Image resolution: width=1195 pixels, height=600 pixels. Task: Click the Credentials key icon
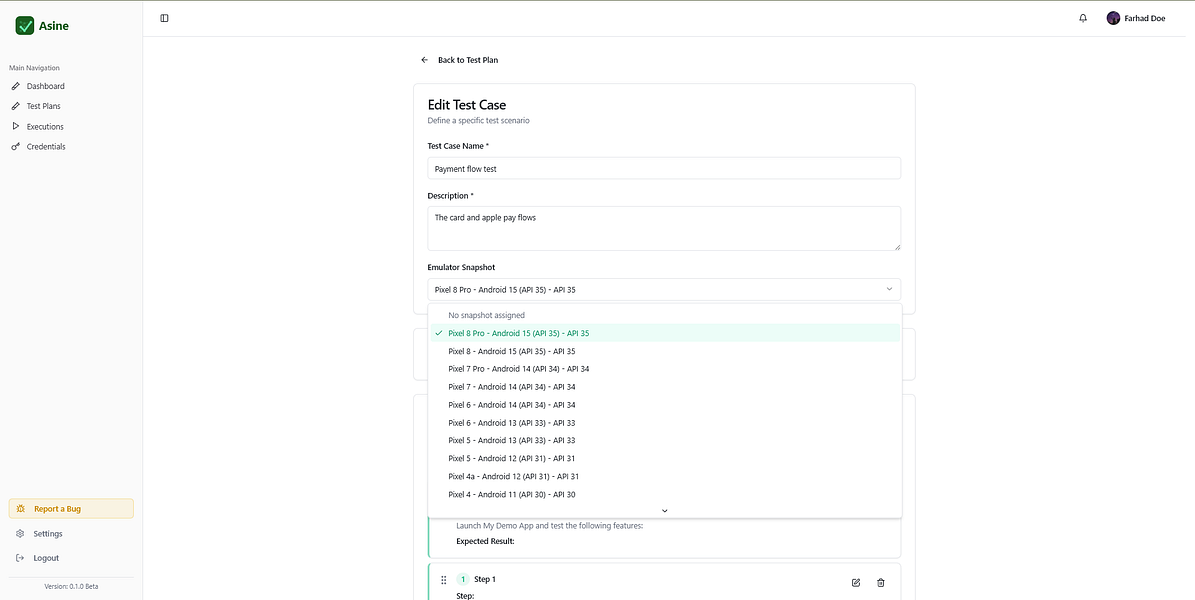[16, 146]
